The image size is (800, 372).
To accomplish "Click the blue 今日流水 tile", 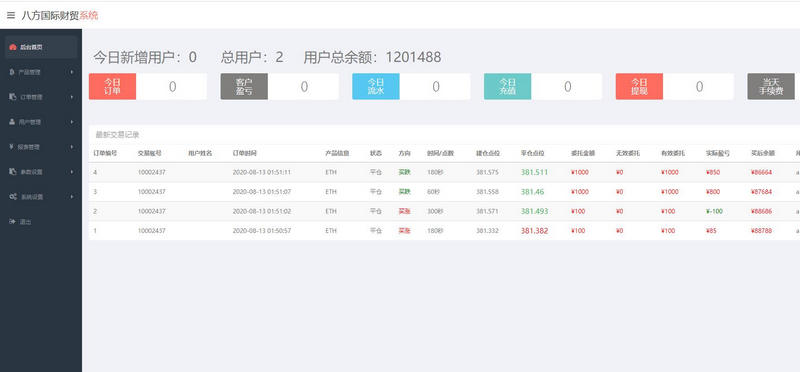I will (x=376, y=86).
